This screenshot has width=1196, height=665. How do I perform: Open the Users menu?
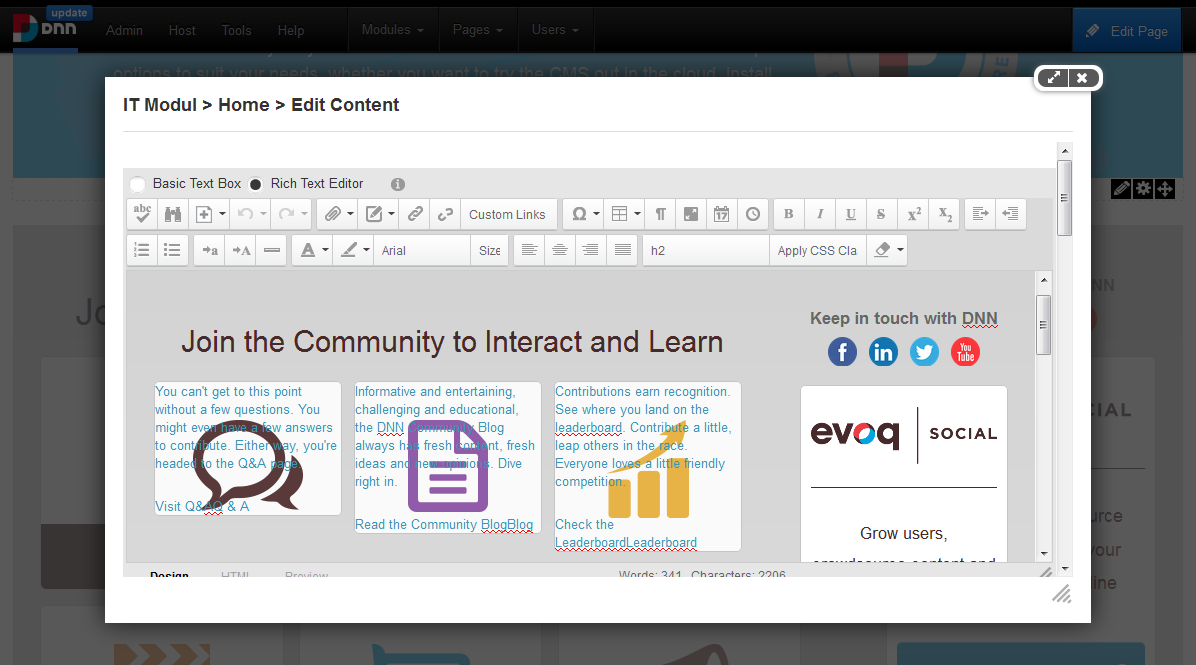[555, 30]
